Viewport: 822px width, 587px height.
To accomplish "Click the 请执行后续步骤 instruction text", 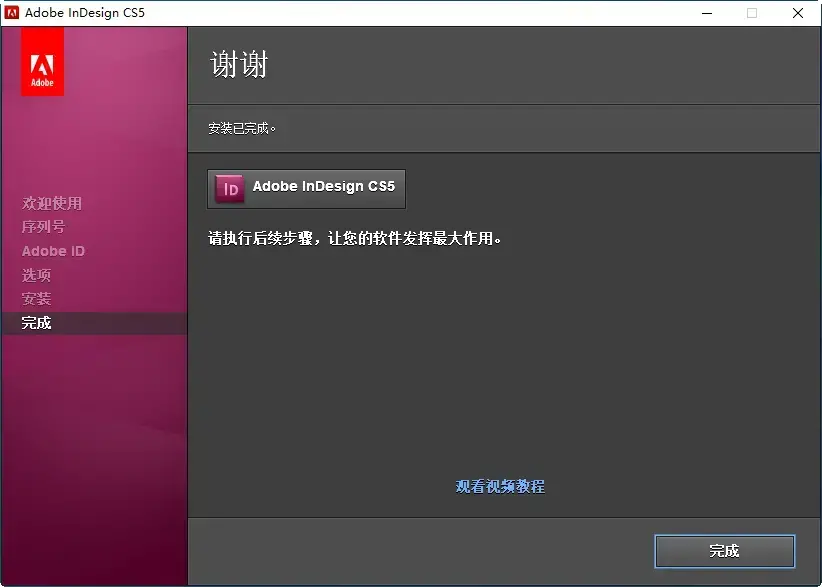I will pos(355,238).
